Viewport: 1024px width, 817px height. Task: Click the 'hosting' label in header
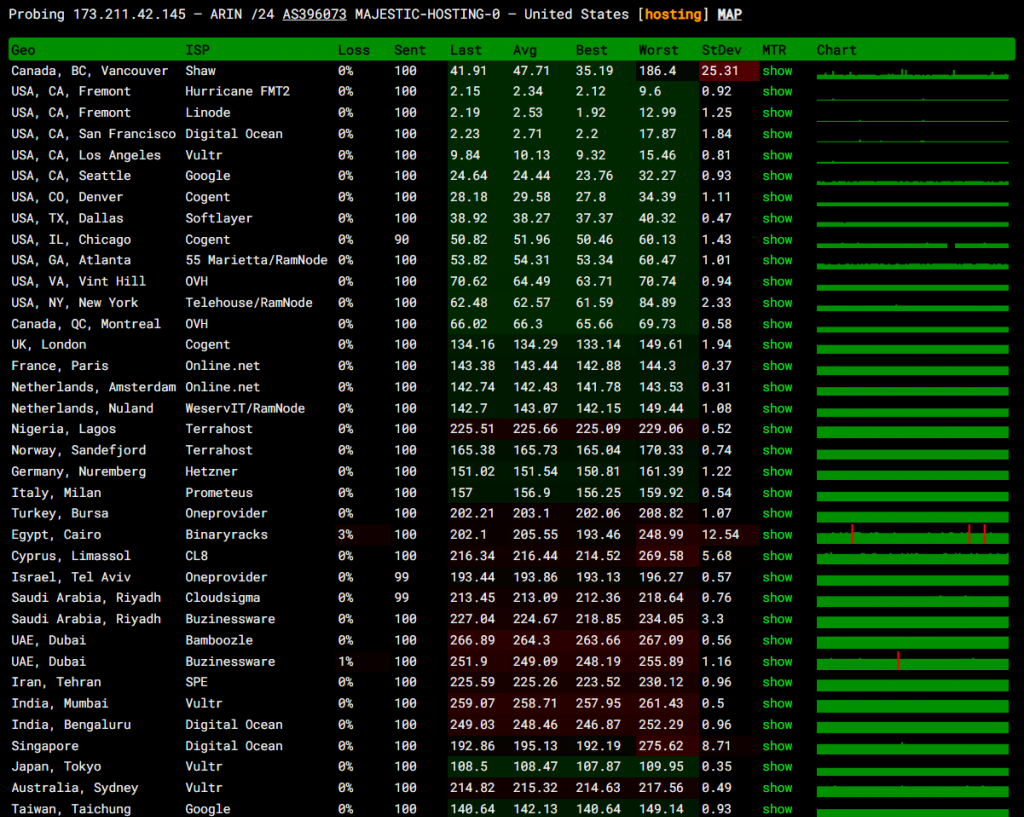673,14
